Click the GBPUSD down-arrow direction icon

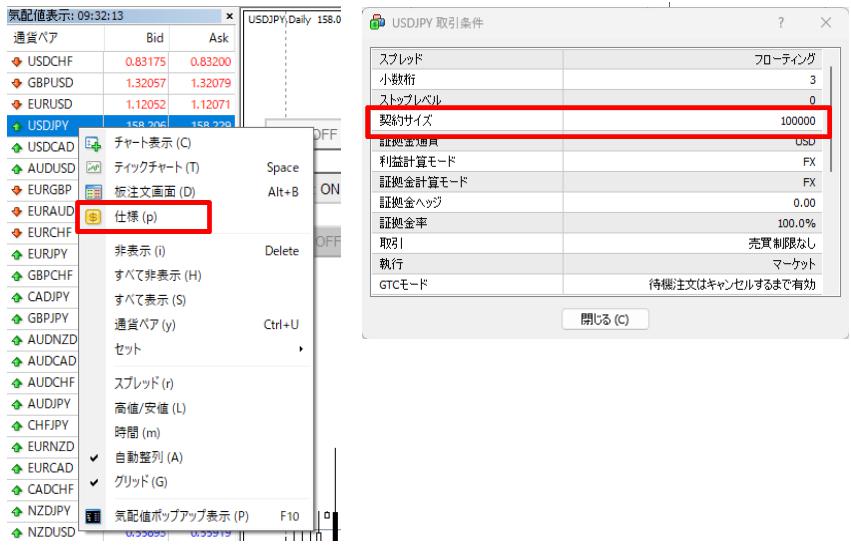pos(17,83)
